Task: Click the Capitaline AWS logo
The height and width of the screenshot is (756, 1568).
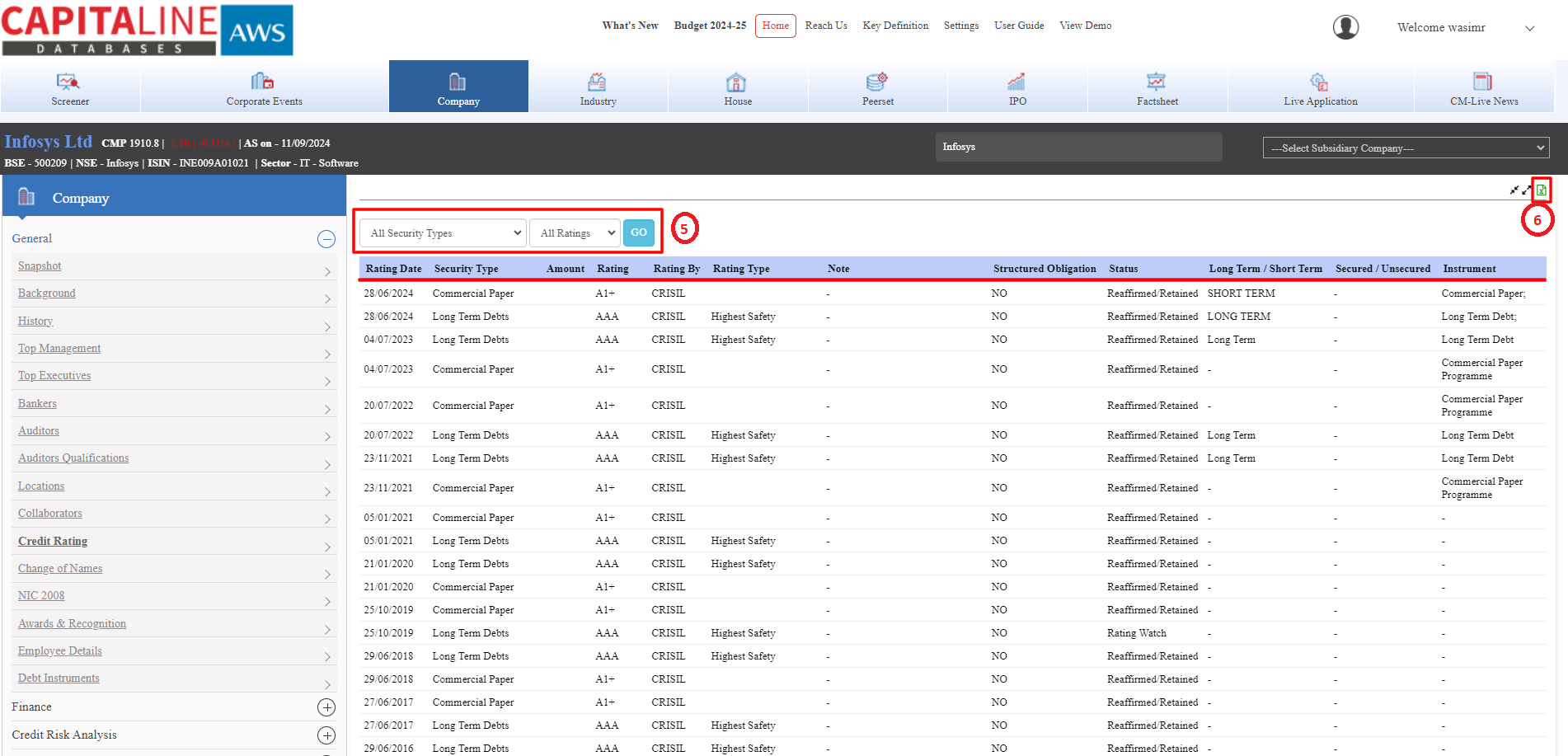Action: pyautogui.click(x=148, y=30)
